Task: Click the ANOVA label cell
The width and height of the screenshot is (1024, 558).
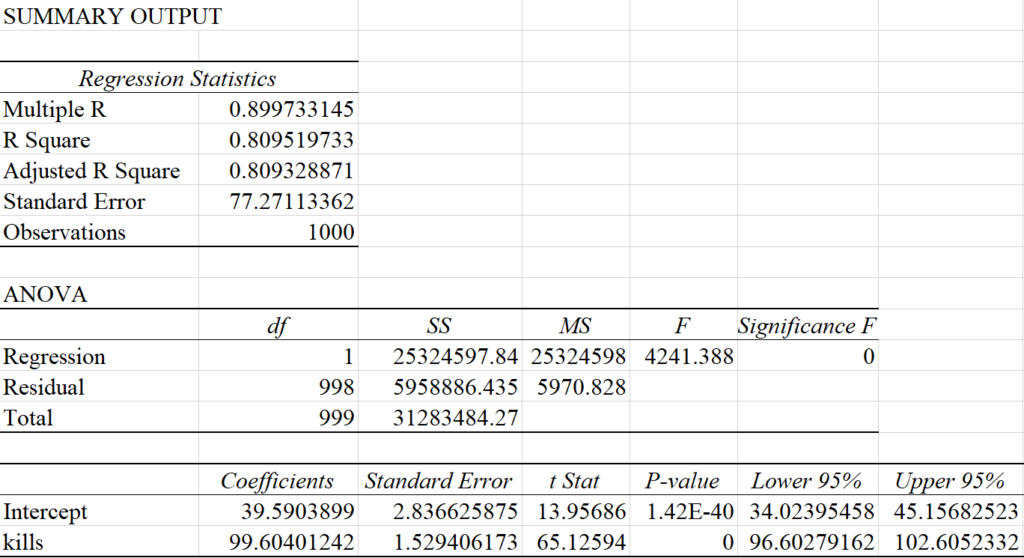Action: [x=46, y=295]
